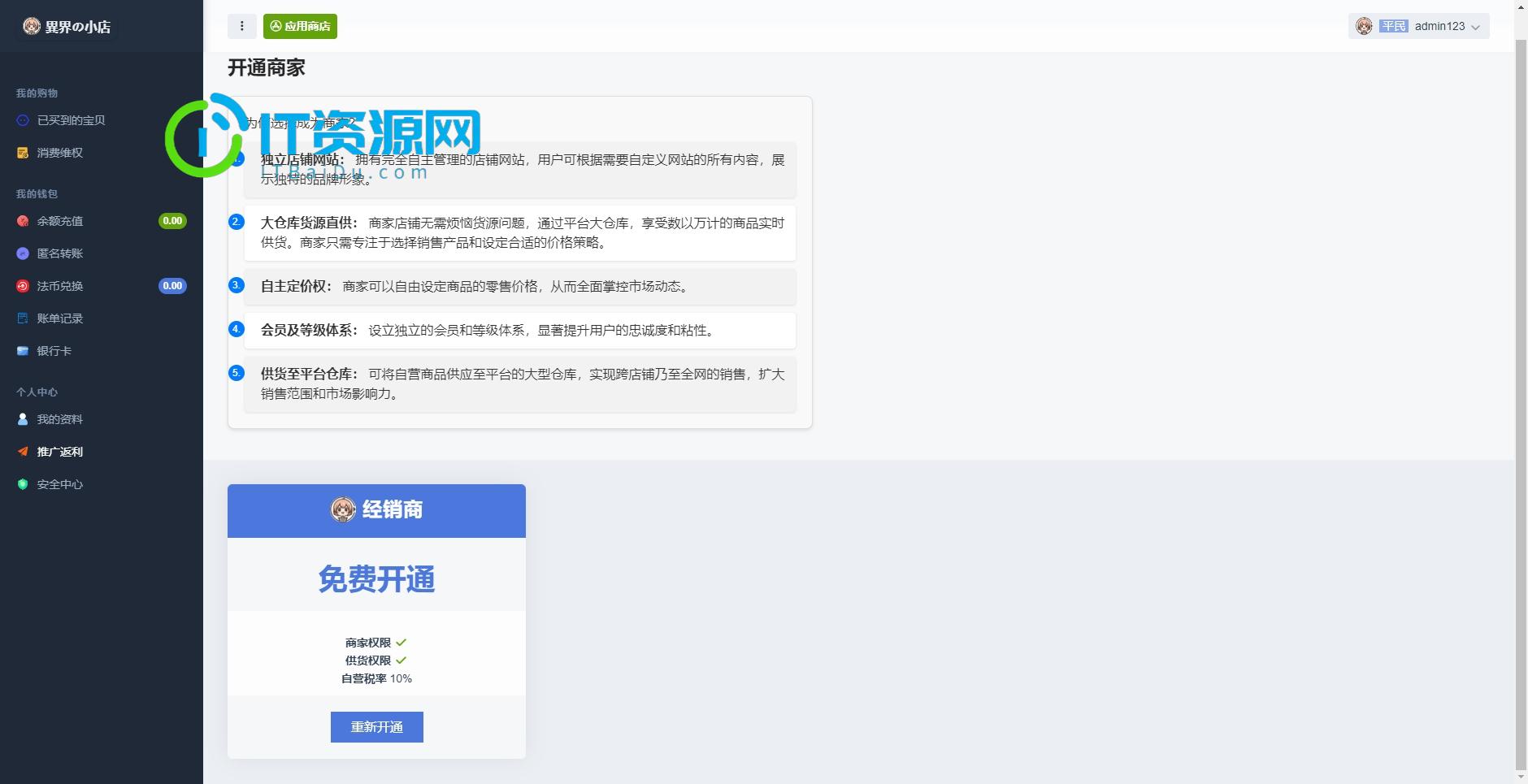The image size is (1528, 784).
Task: Click the 我的购物 section label
Action: [x=37, y=93]
